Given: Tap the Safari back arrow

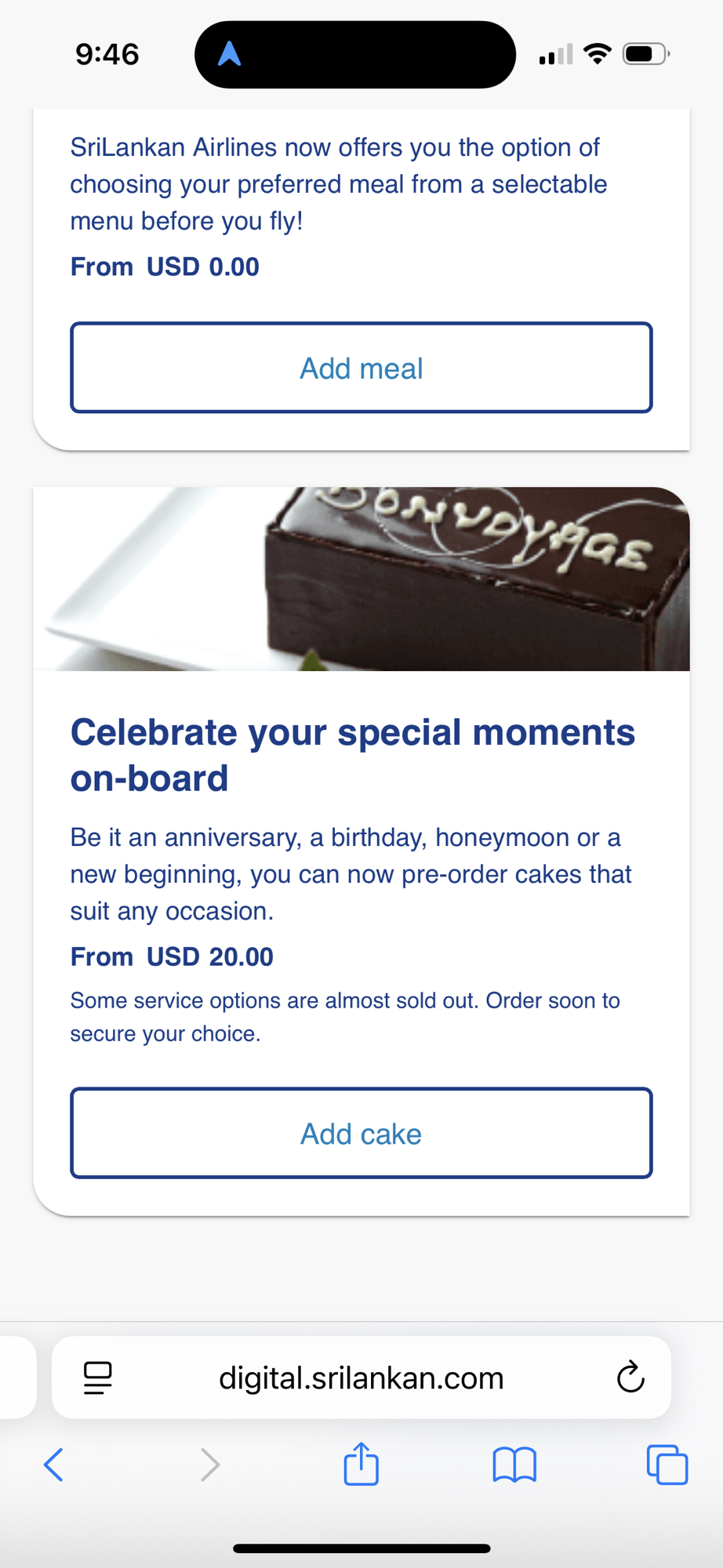Looking at the screenshot, I should click(x=54, y=1465).
